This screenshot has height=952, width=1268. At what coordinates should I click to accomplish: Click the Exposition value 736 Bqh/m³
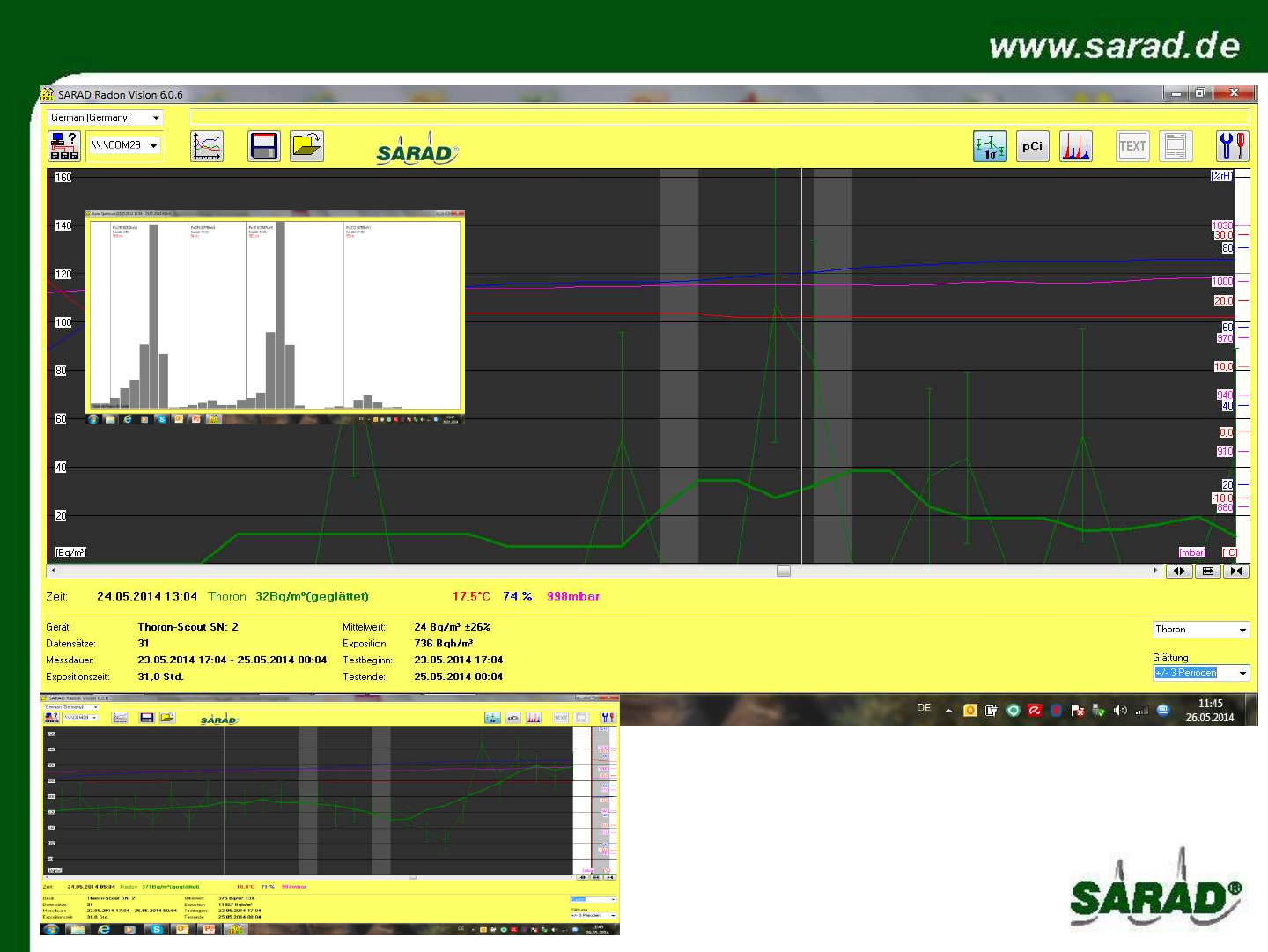coord(443,644)
